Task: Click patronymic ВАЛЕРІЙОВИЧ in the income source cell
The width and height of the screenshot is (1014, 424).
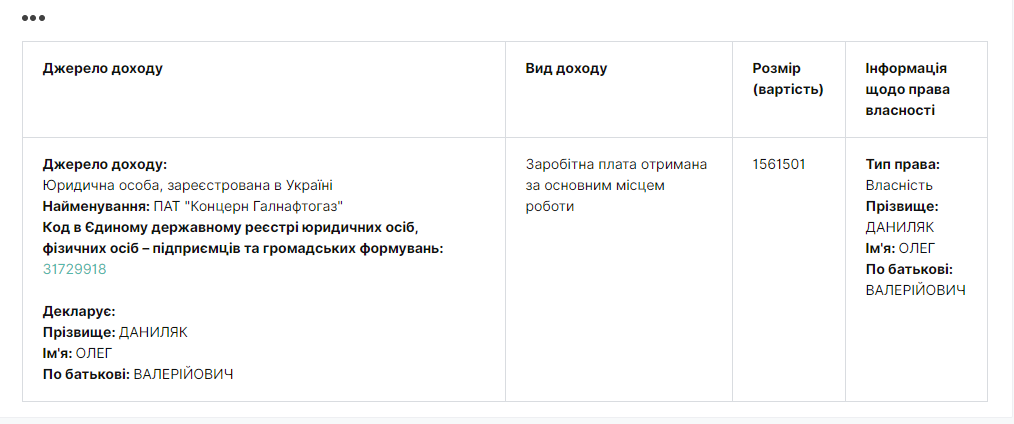Action: pyautogui.click(x=183, y=374)
